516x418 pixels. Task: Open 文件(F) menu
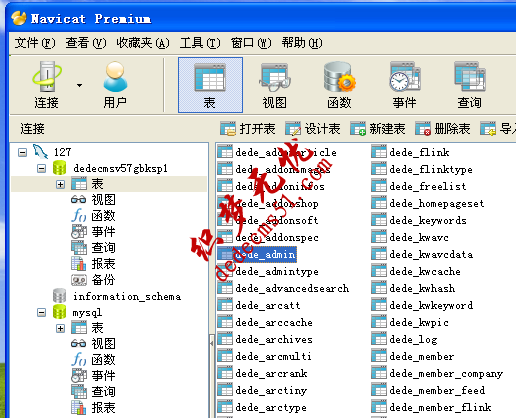click(x=35, y=43)
